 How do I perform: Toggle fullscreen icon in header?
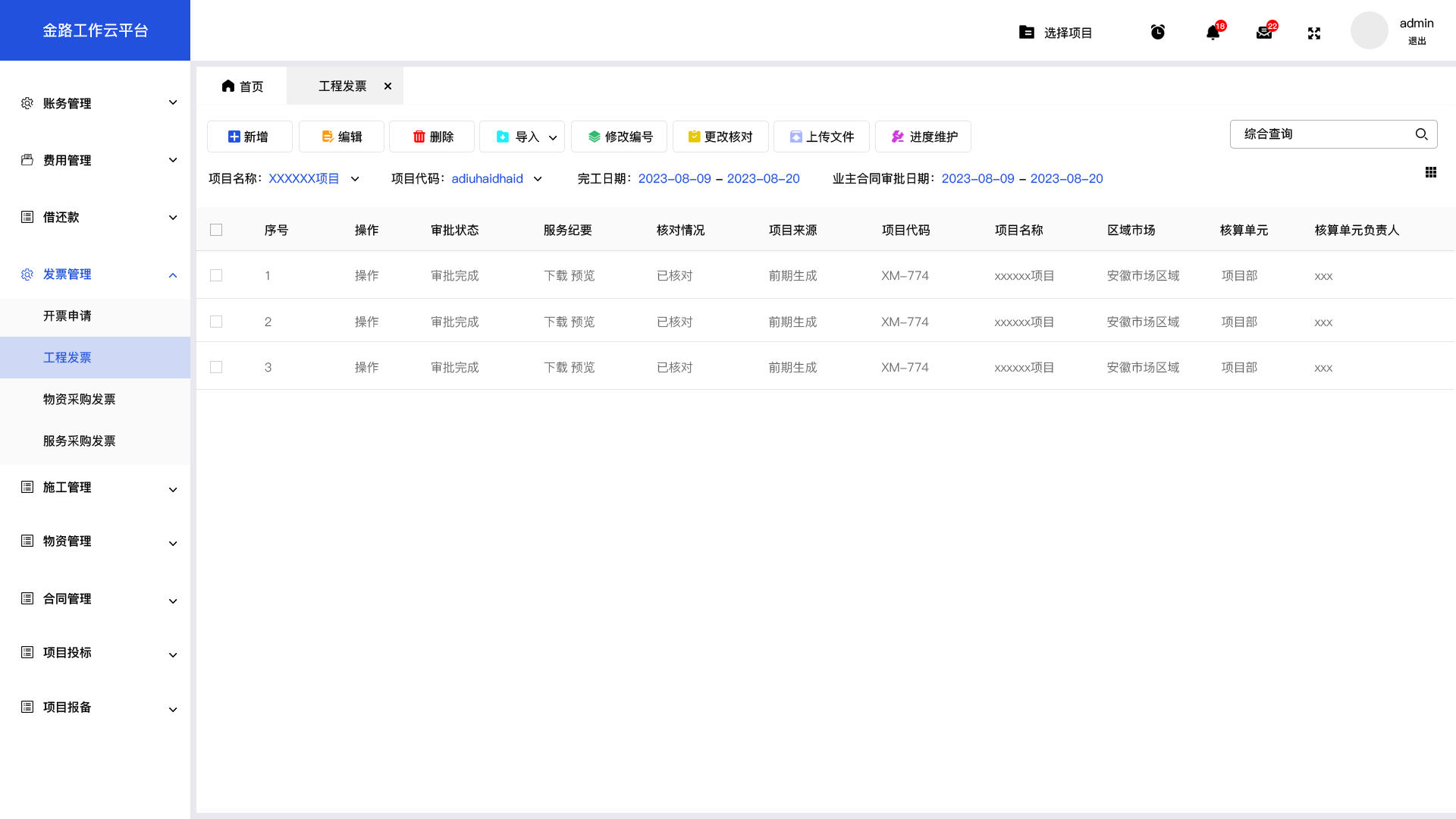1314,33
